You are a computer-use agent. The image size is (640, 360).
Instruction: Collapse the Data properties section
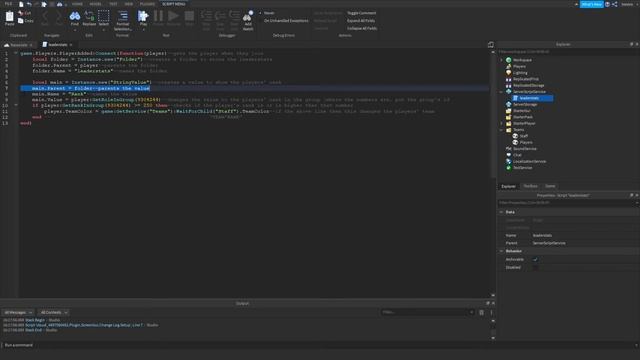pos(501,212)
